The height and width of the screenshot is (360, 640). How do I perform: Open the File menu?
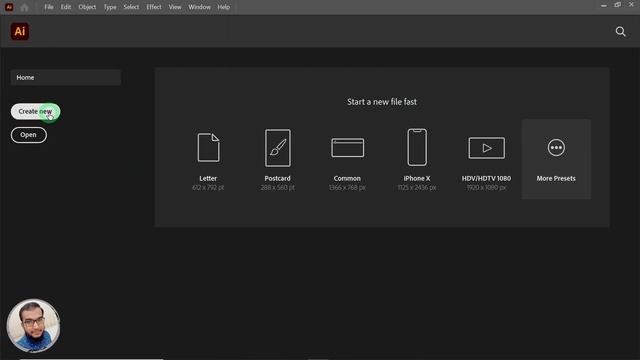pyautogui.click(x=49, y=7)
